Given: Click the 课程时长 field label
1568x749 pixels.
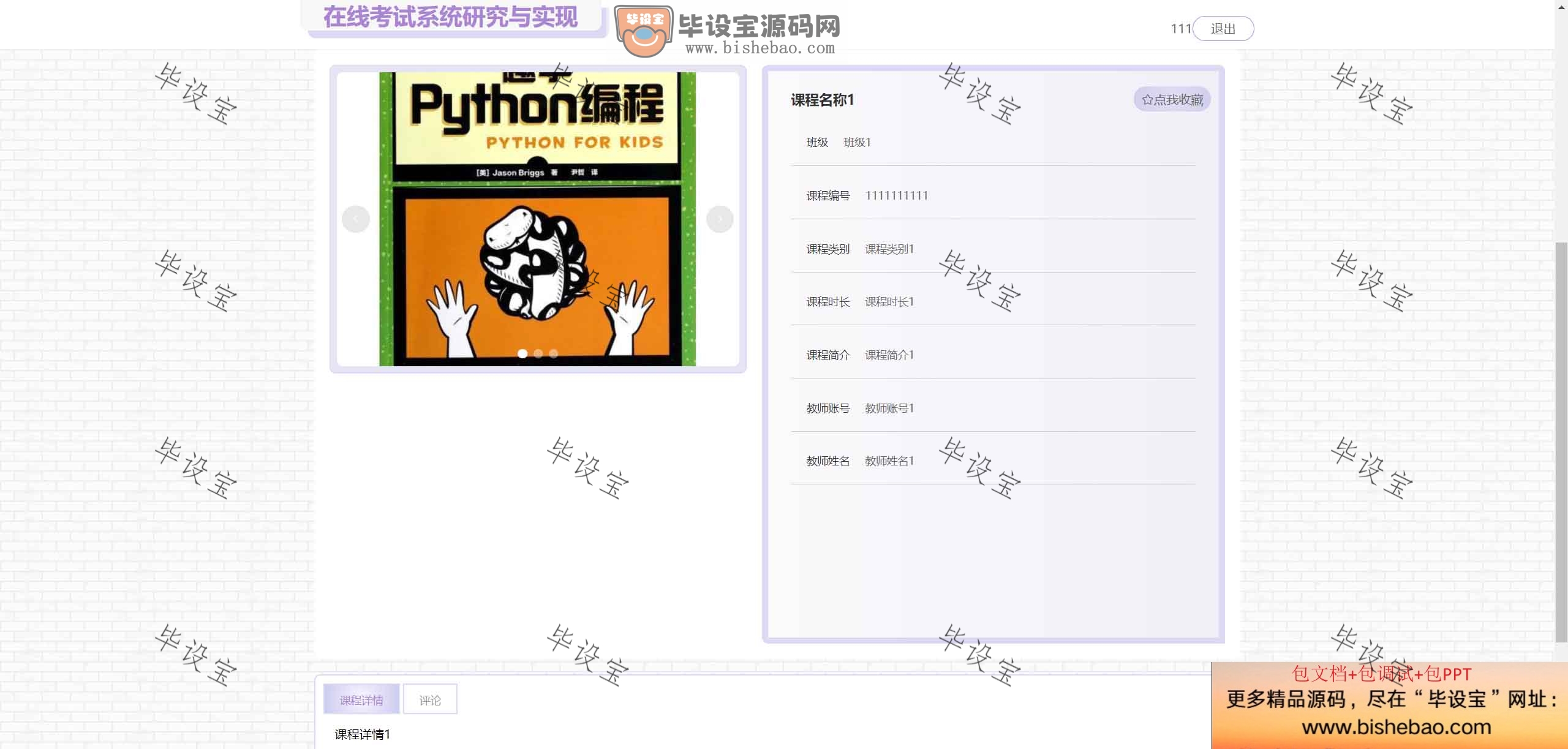Looking at the screenshot, I should pos(828,302).
